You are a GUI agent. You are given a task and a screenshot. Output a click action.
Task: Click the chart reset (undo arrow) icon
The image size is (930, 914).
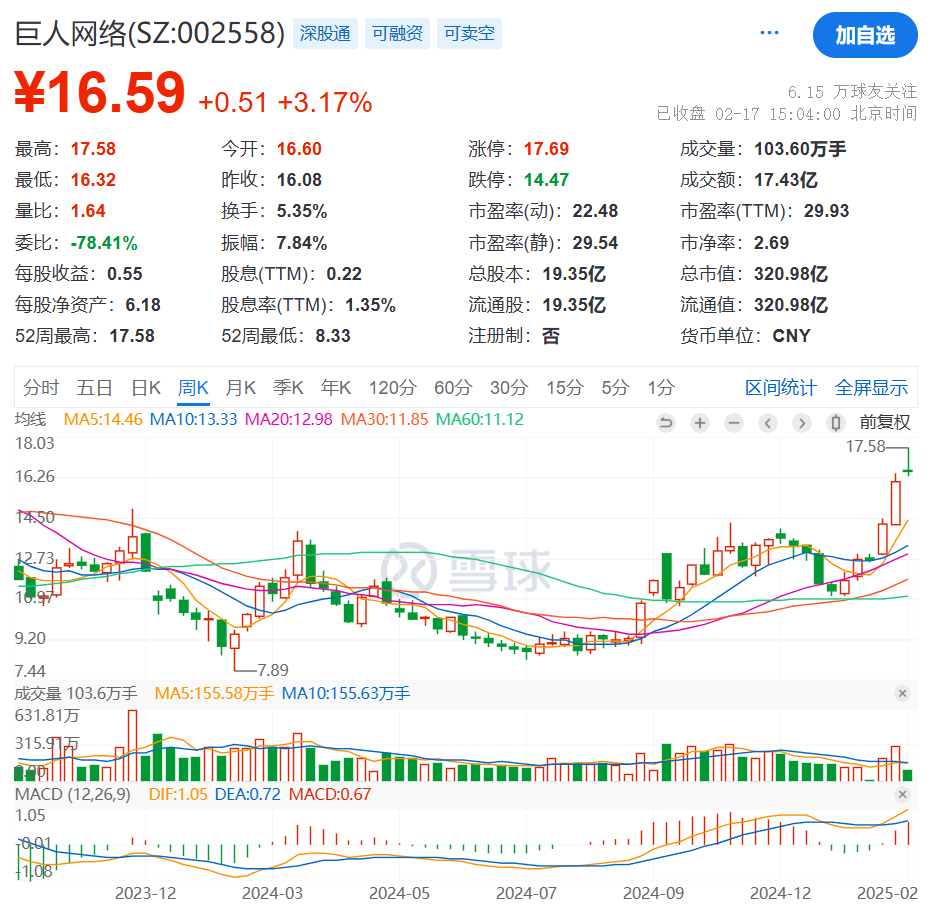[666, 423]
